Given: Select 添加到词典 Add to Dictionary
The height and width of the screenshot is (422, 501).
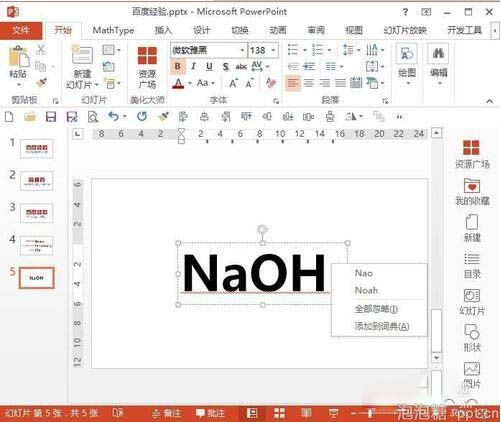Looking at the screenshot, I should coord(381,326).
